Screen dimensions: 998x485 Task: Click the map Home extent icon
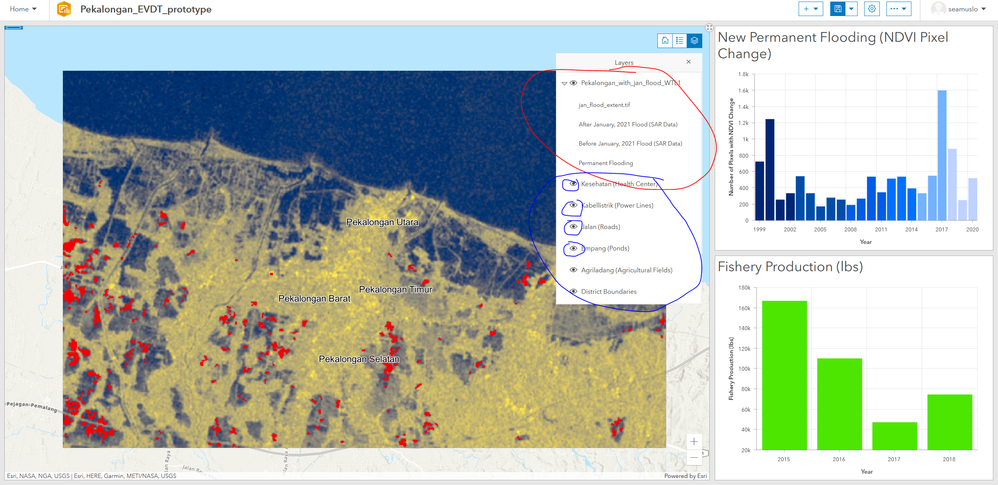(x=665, y=41)
